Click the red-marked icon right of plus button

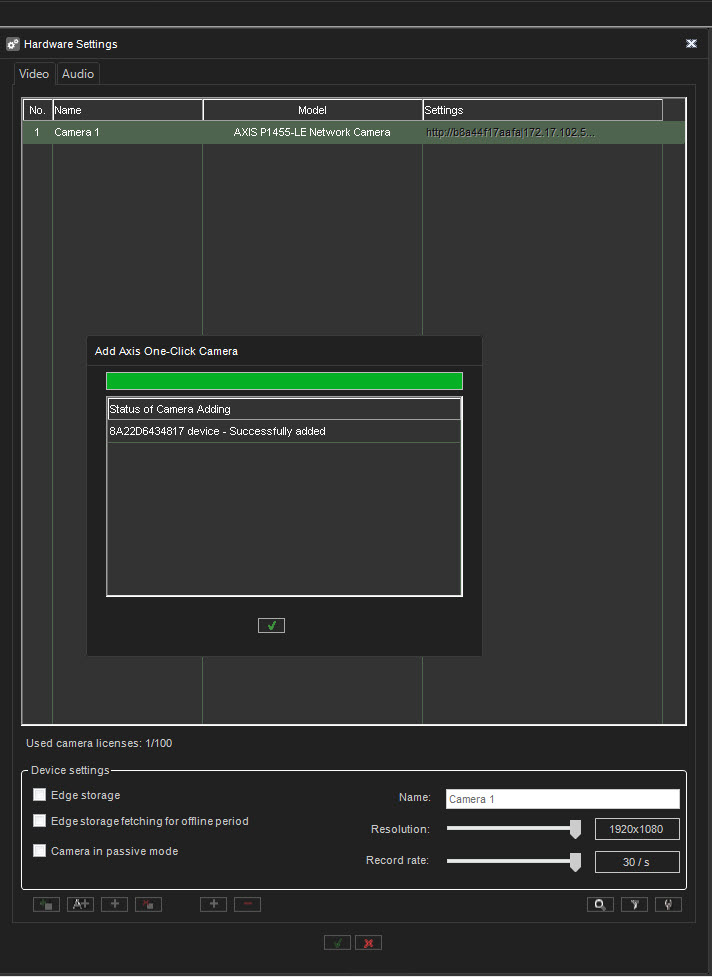tap(148, 904)
